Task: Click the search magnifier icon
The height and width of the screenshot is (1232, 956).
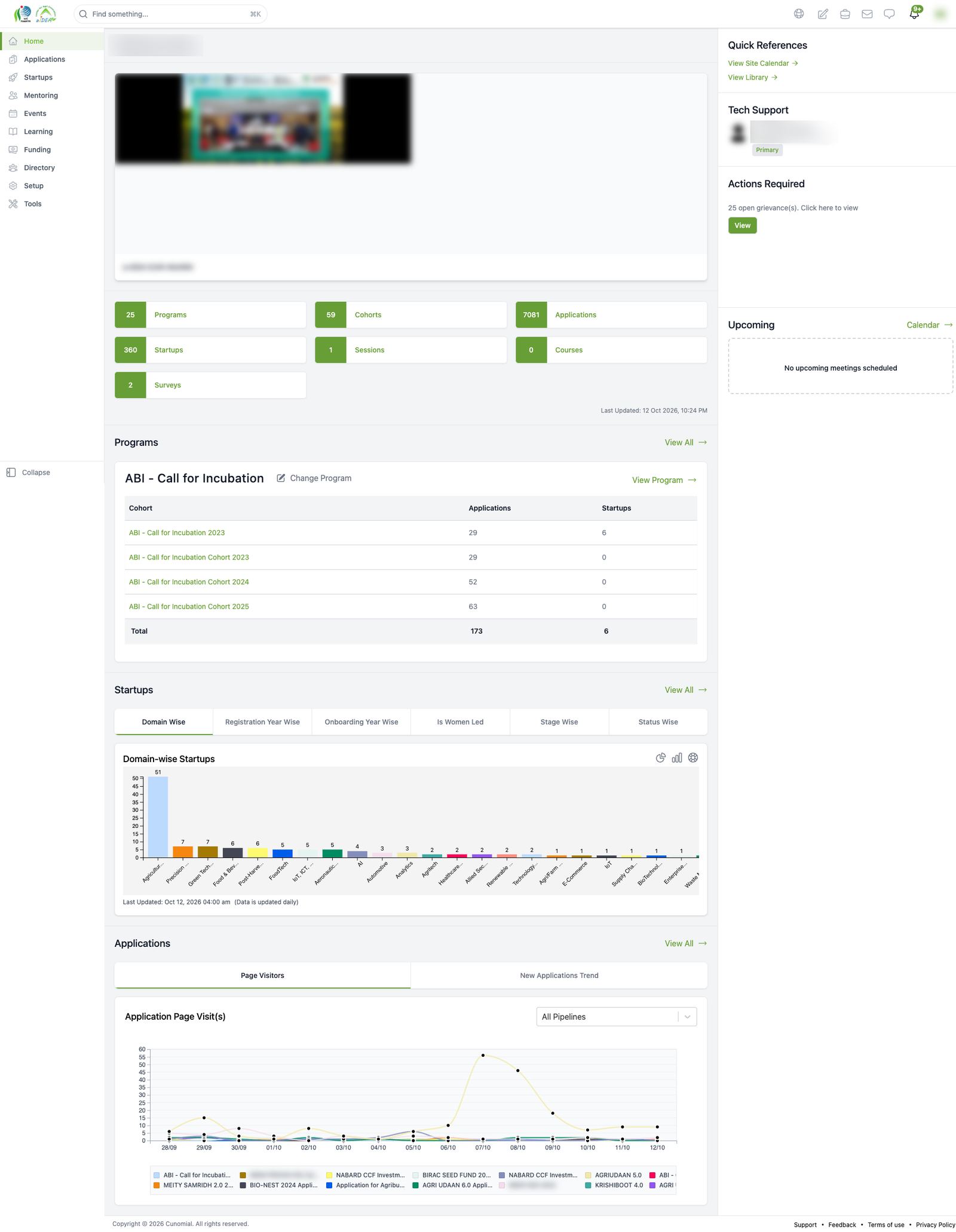Action: 83,14
